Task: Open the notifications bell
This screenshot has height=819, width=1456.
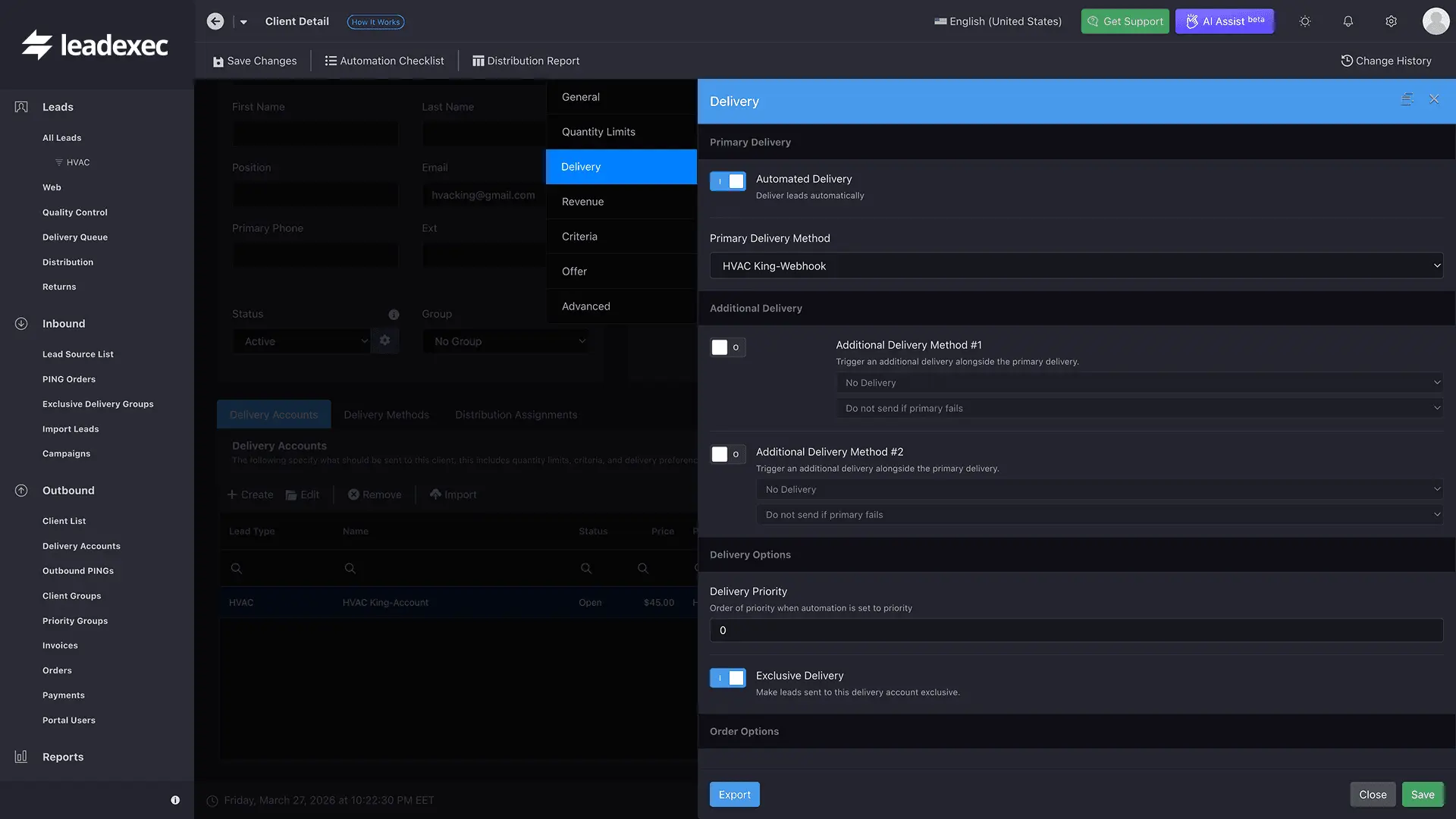Action: click(x=1348, y=21)
